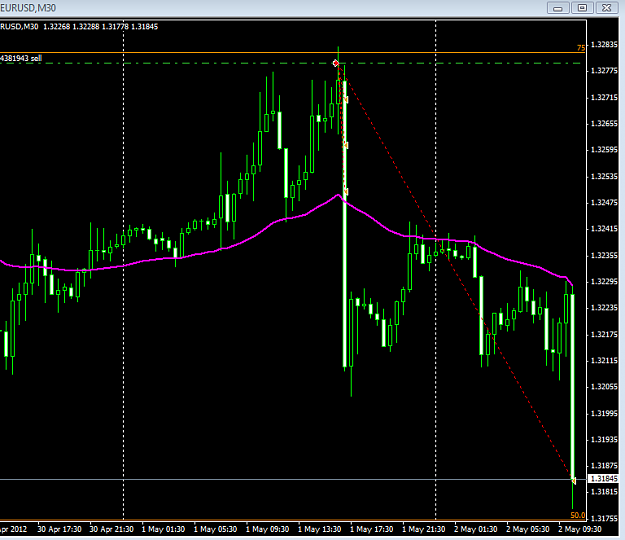
Task: Click price axis label 1.31815
Action: coord(604,492)
